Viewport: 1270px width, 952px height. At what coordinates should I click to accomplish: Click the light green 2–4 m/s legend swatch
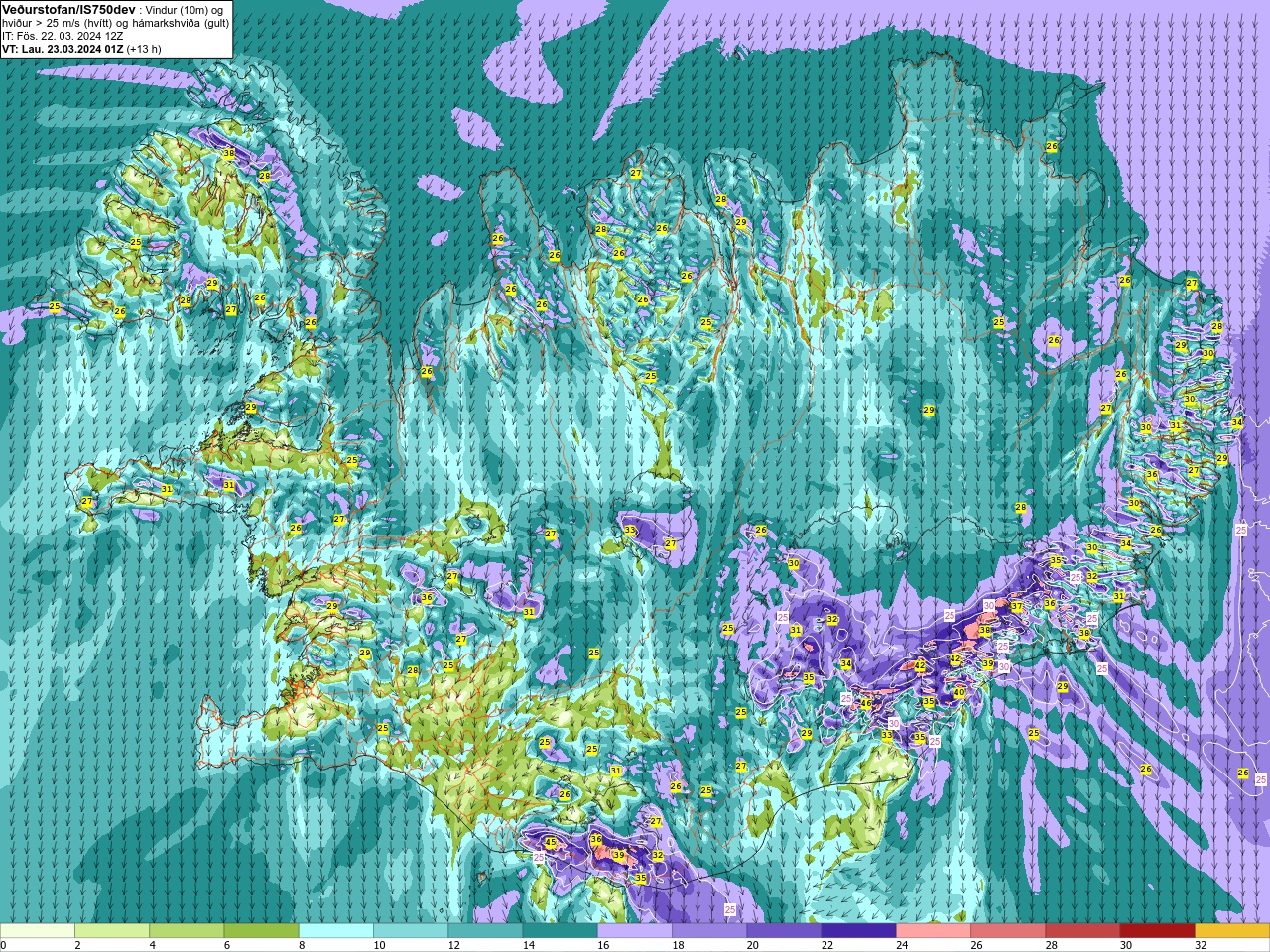(112, 931)
